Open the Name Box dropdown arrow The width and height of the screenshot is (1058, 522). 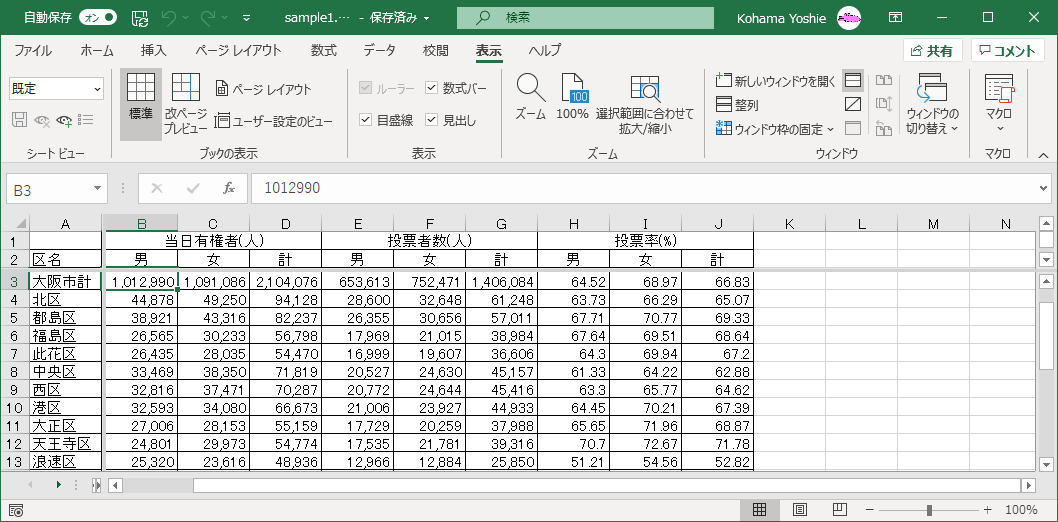tap(98, 190)
